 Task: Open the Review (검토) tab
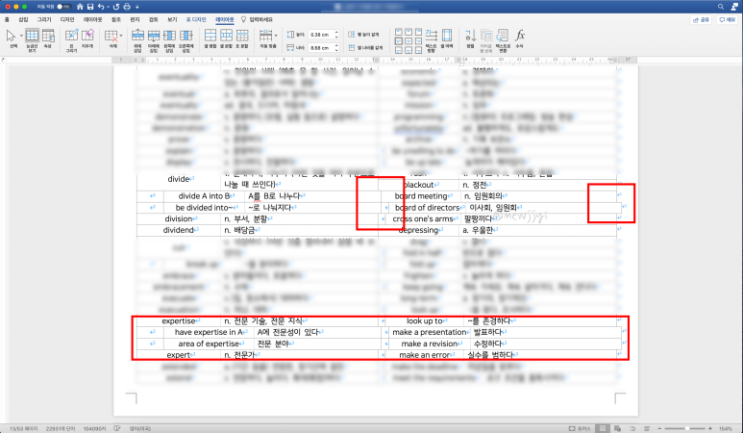click(154, 19)
